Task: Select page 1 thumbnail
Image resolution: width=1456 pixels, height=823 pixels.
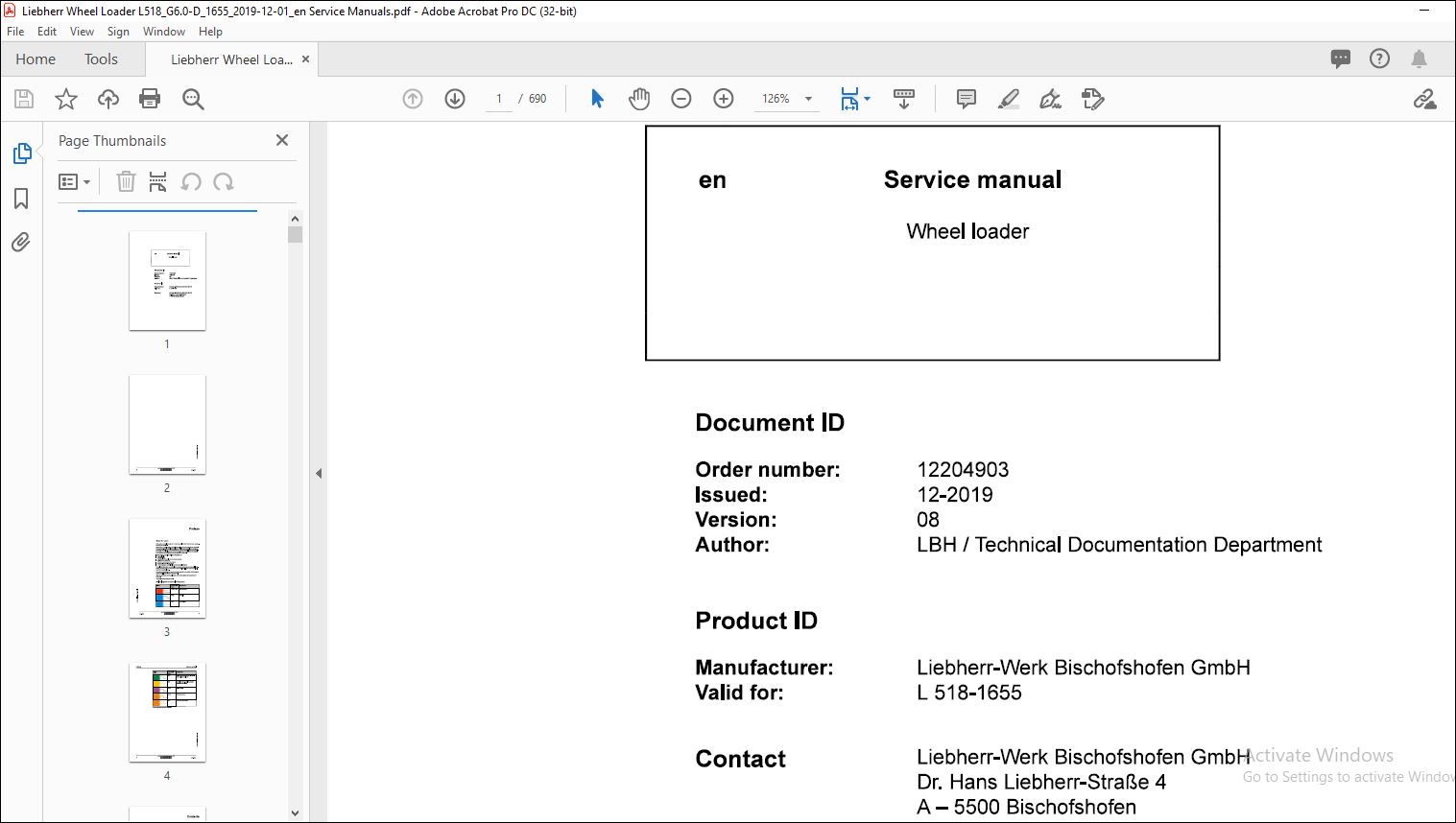Action: 167,280
